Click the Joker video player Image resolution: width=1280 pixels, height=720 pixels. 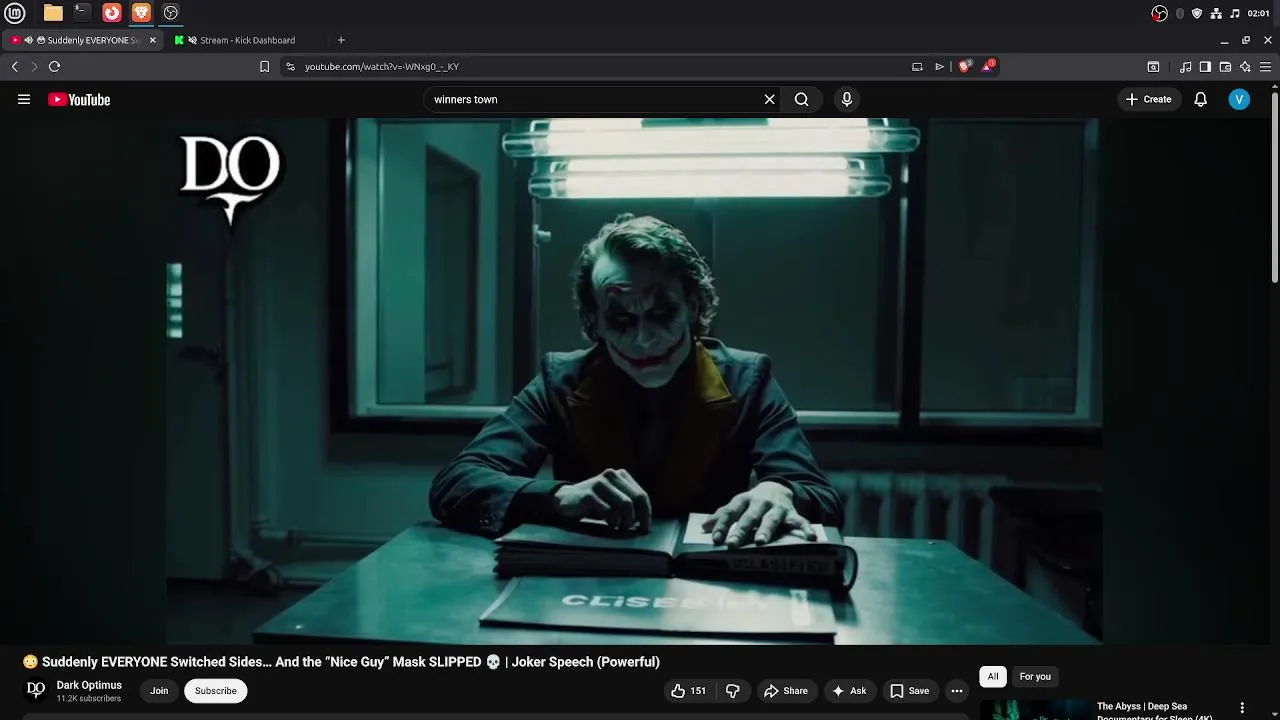pyautogui.click(x=634, y=381)
